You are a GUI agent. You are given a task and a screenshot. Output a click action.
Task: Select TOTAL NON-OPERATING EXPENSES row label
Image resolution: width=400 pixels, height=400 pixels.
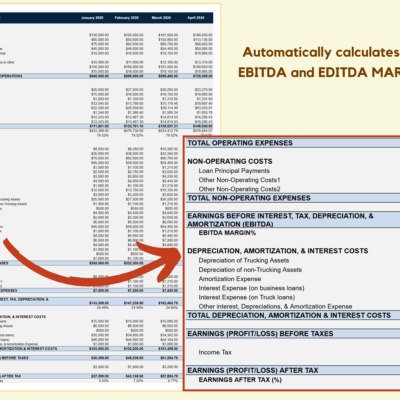pos(249,198)
